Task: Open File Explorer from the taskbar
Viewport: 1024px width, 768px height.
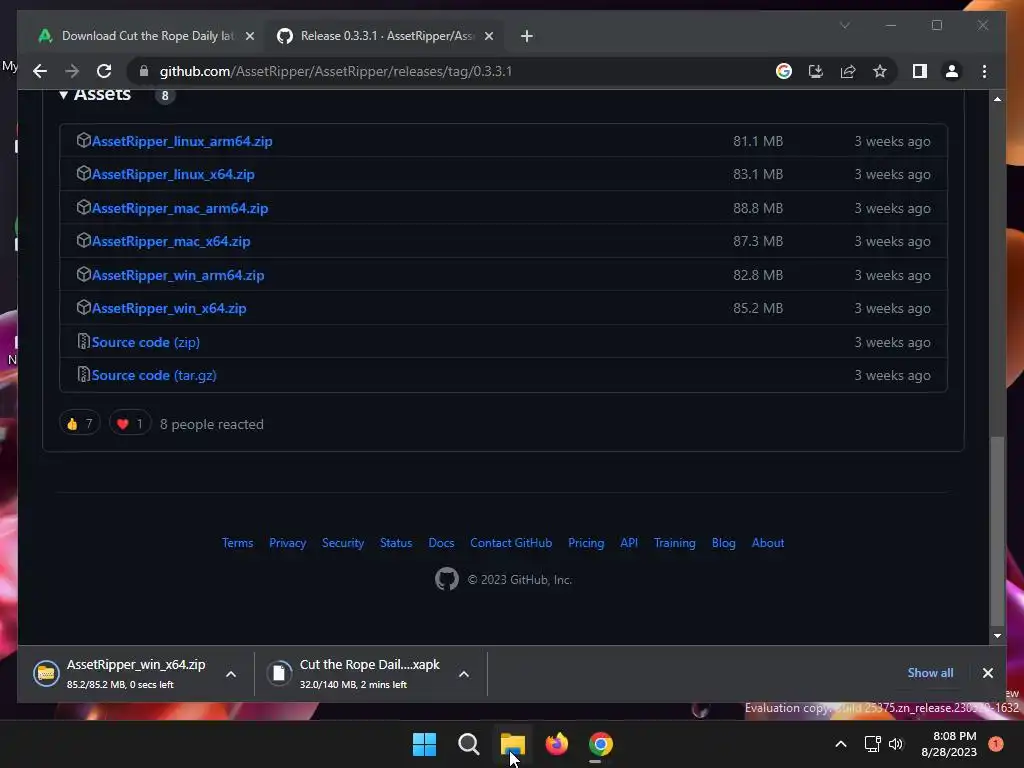Action: tap(513, 744)
